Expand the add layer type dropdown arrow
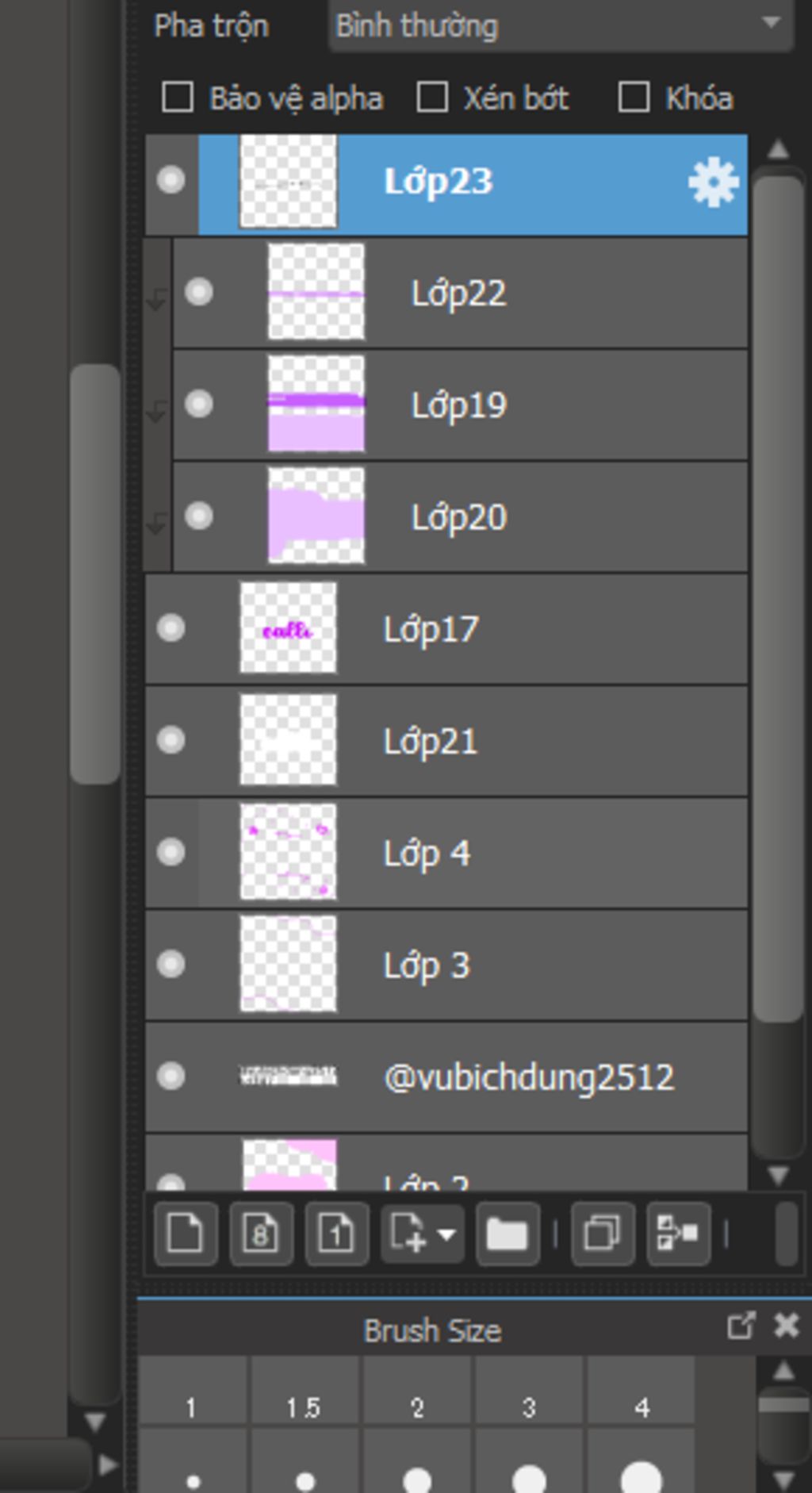 [x=446, y=1234]
